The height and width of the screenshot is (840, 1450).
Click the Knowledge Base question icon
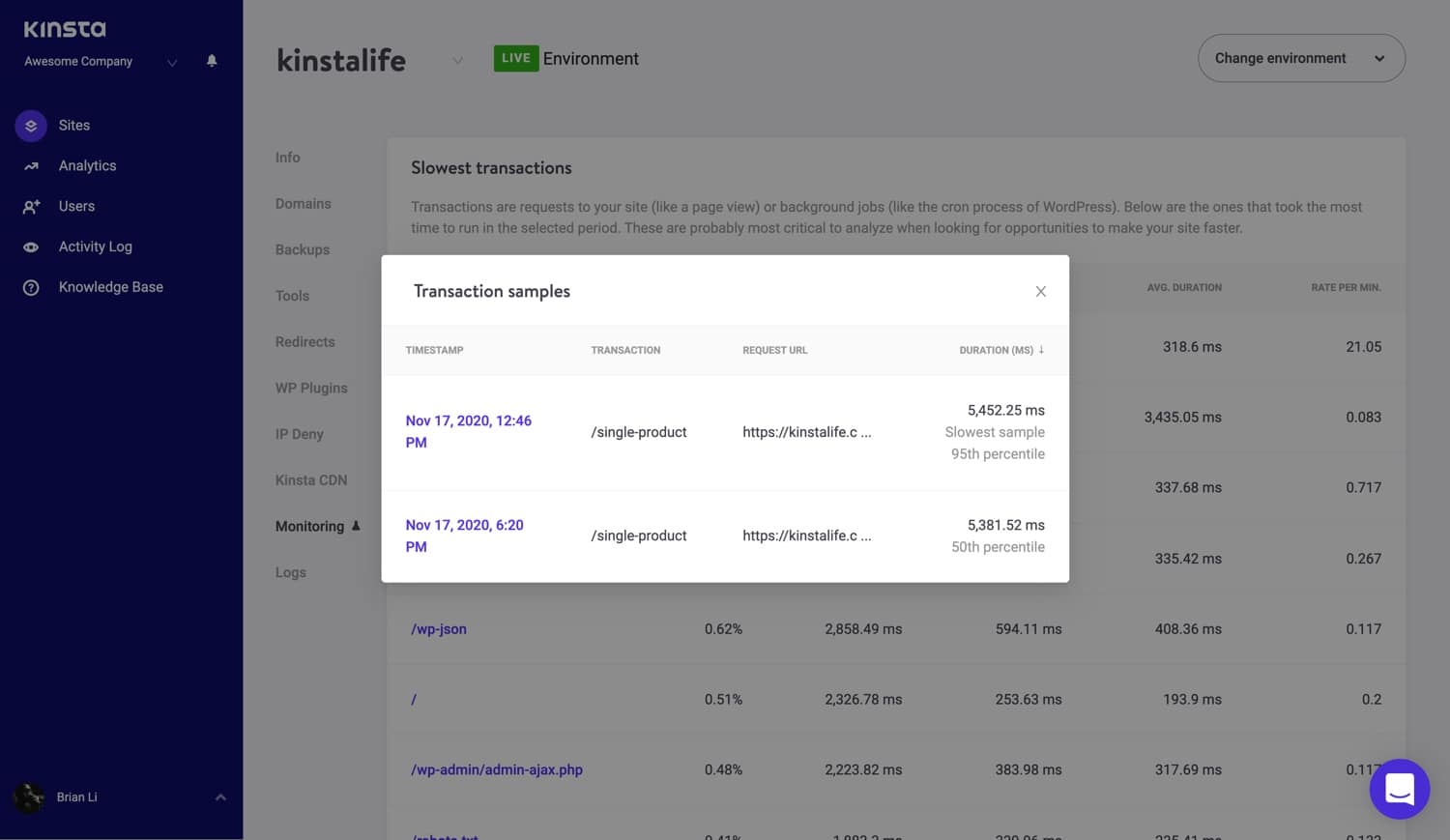[x=31, y=288]
